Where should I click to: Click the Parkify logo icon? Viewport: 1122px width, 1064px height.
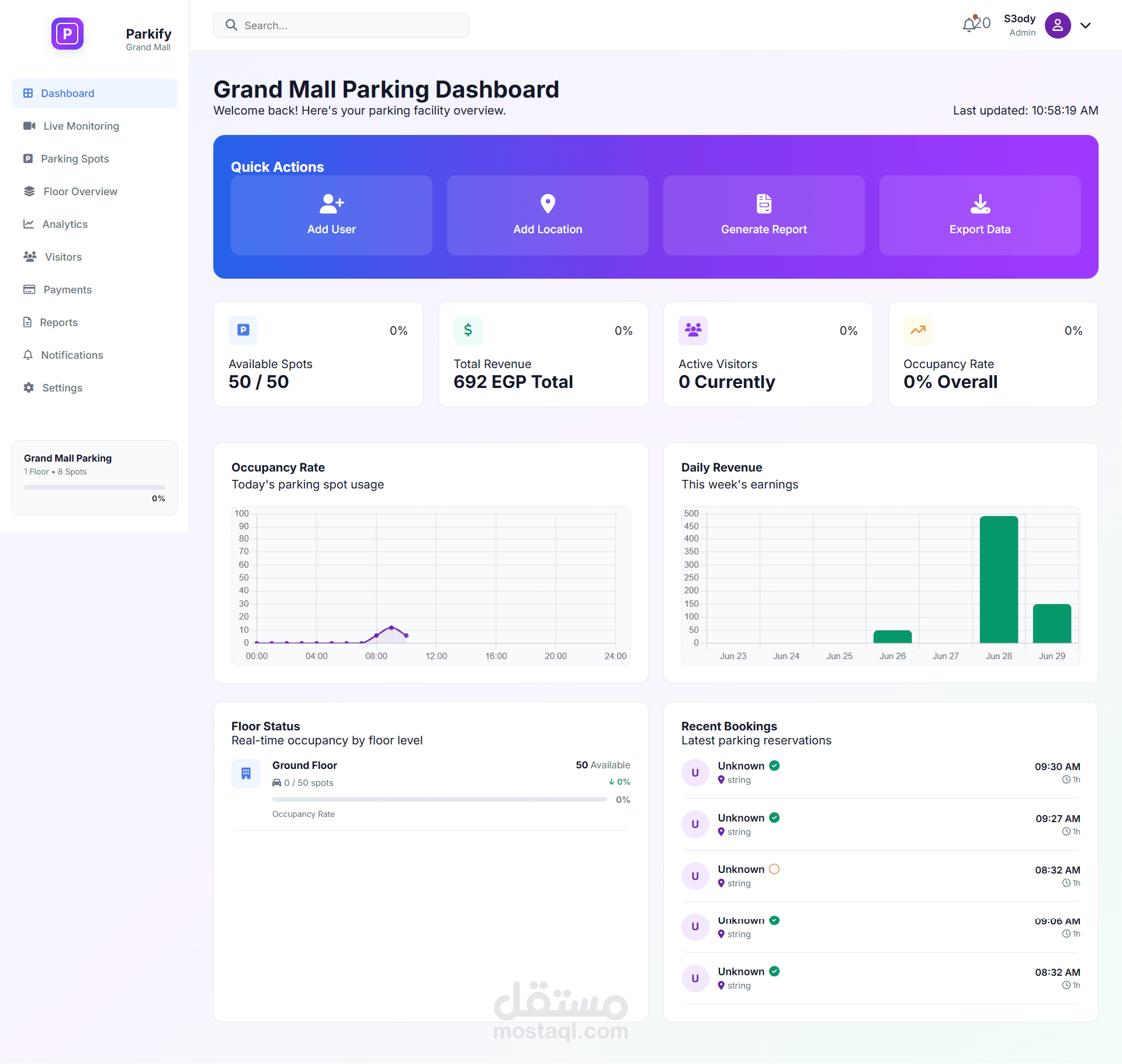(67, 33)
